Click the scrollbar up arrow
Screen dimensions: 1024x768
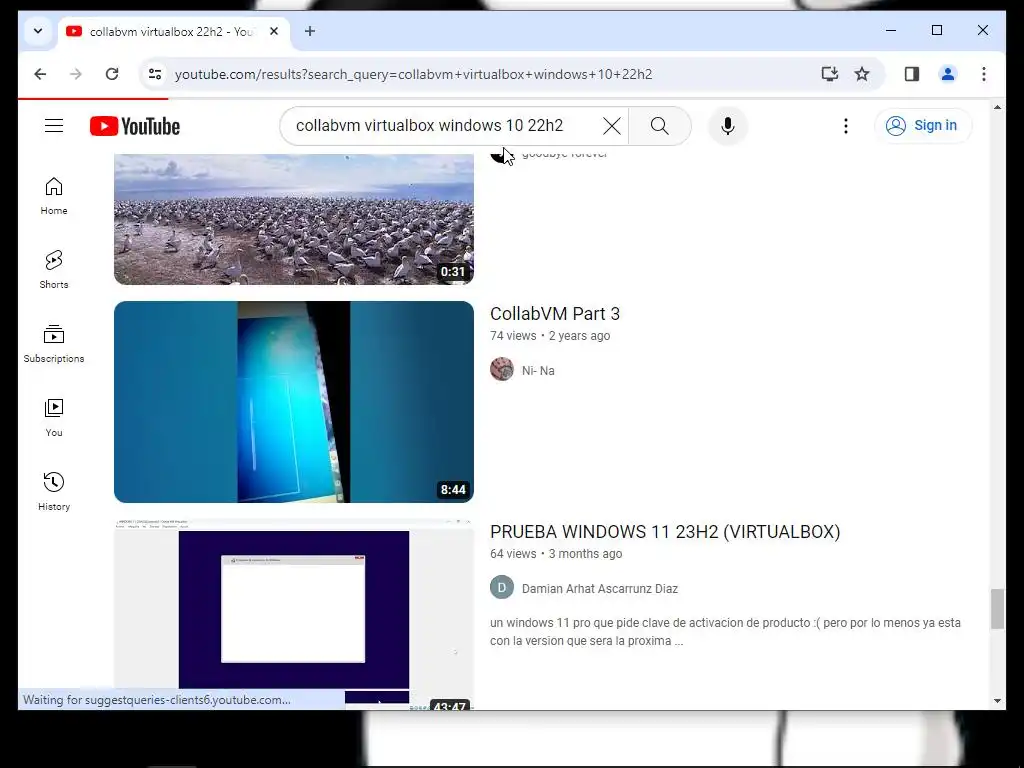[997, 107]
